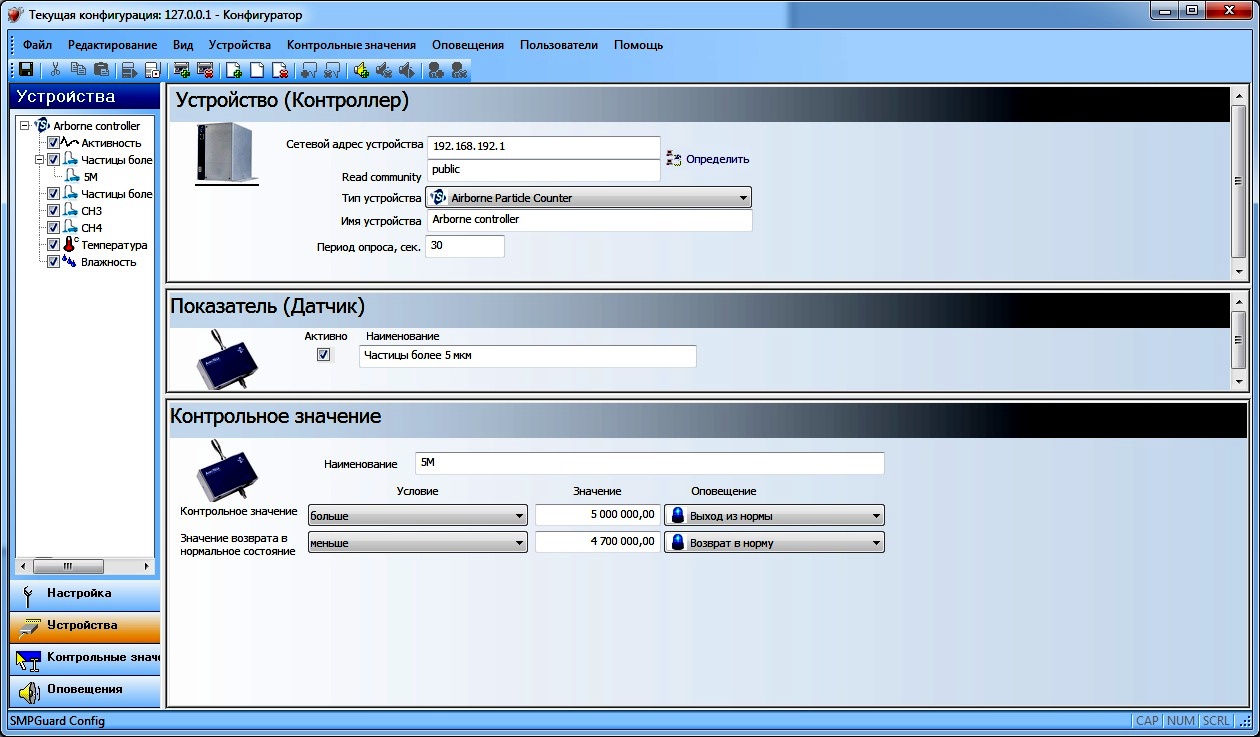Click the Определить link

(717, 159)
